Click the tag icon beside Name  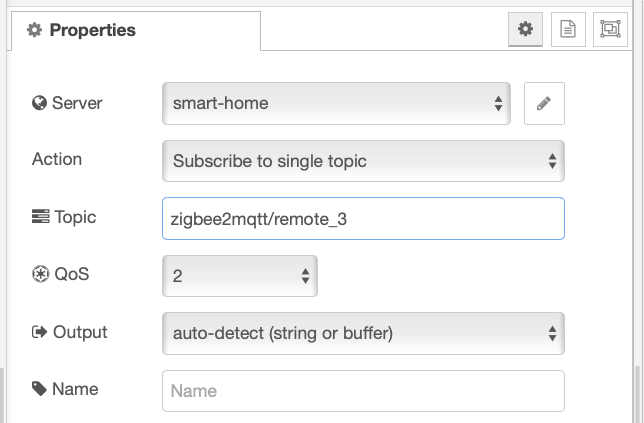pos(39,389)
